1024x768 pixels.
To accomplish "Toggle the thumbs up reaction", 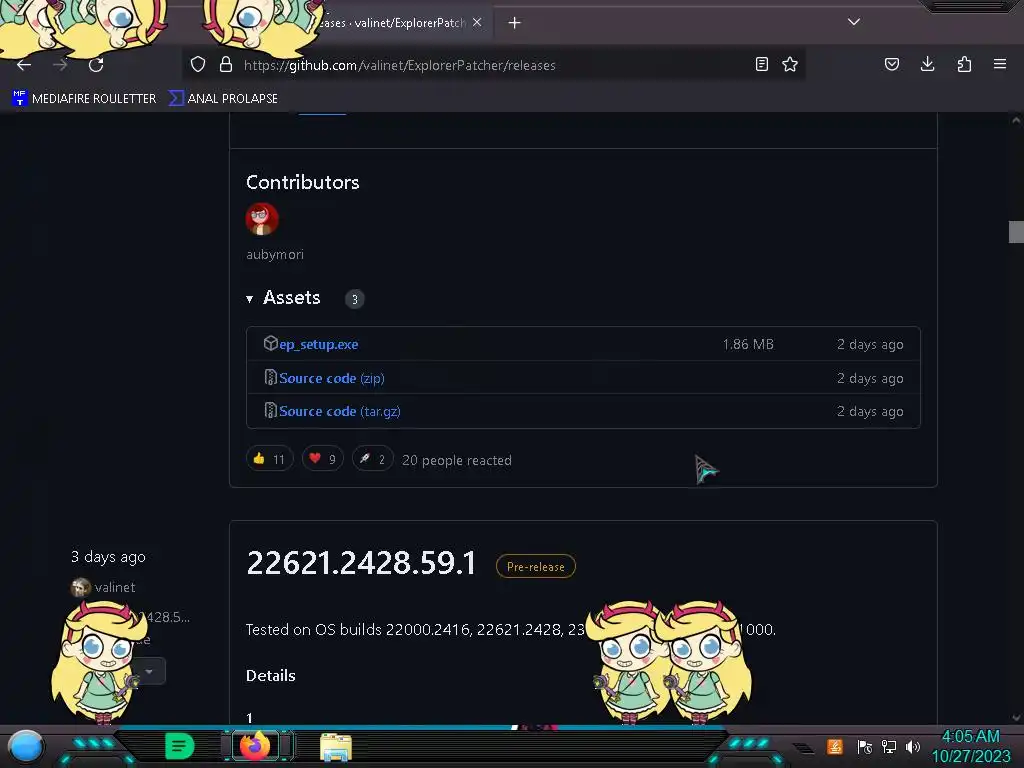I will 270,459.
